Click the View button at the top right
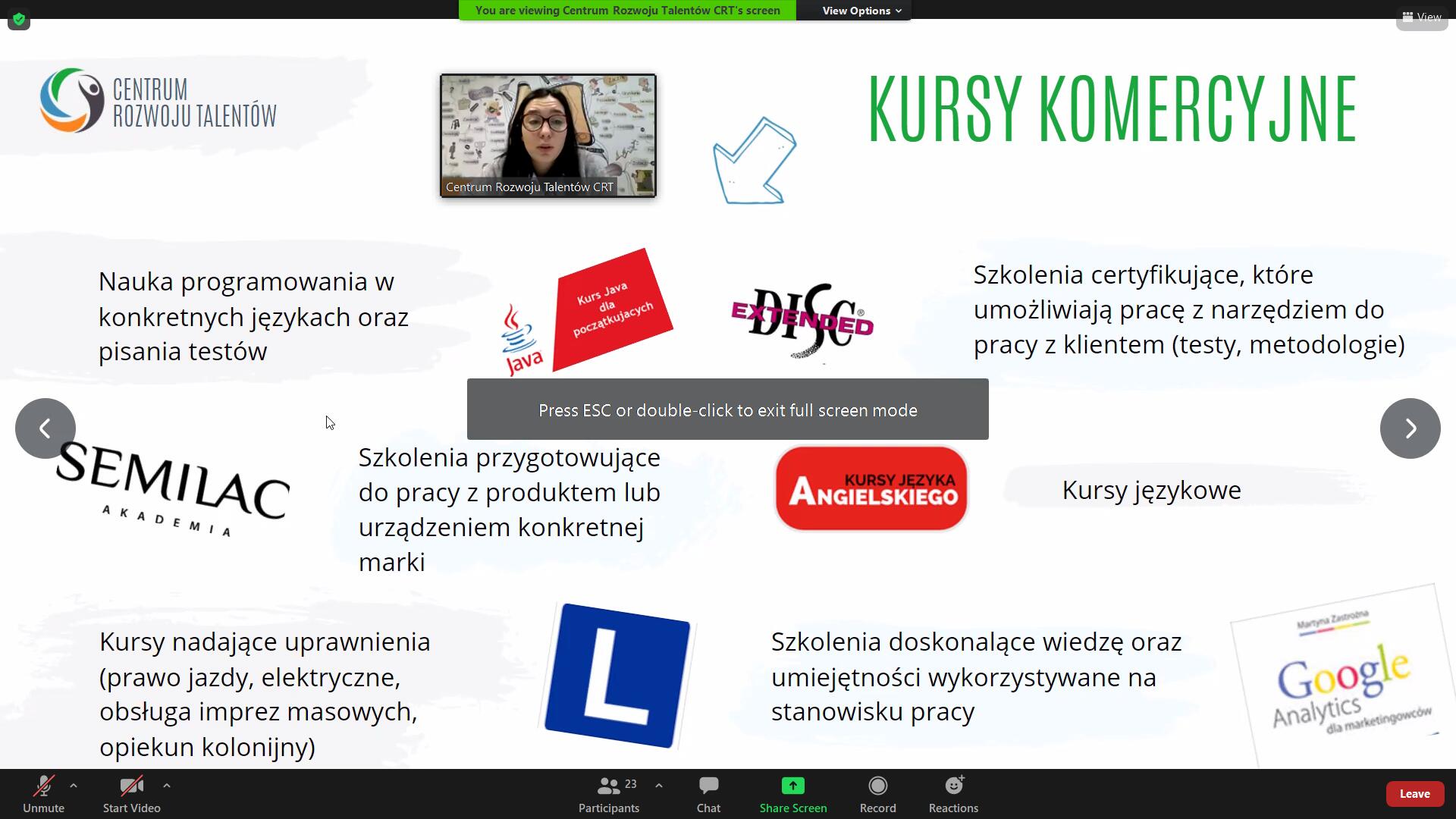The image size is (1456, 819). click(x=1421, y=17)
